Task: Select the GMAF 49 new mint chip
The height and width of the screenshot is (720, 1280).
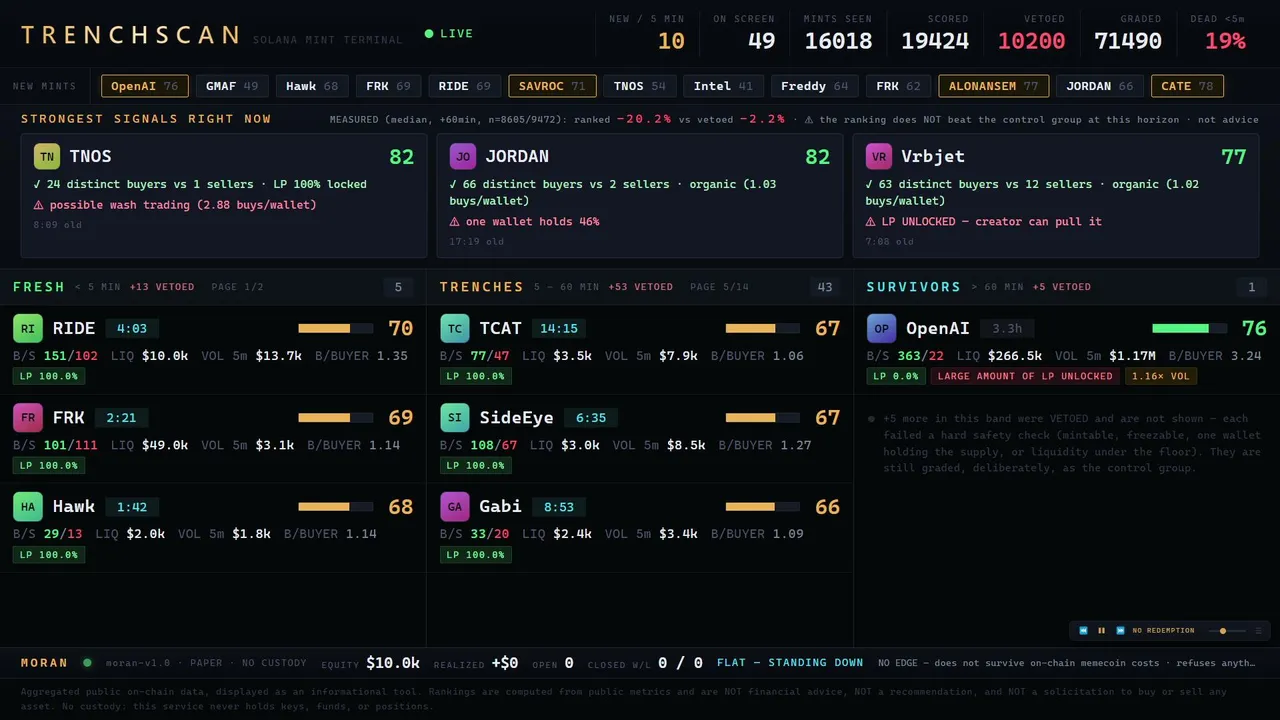Action: (232, 86)
